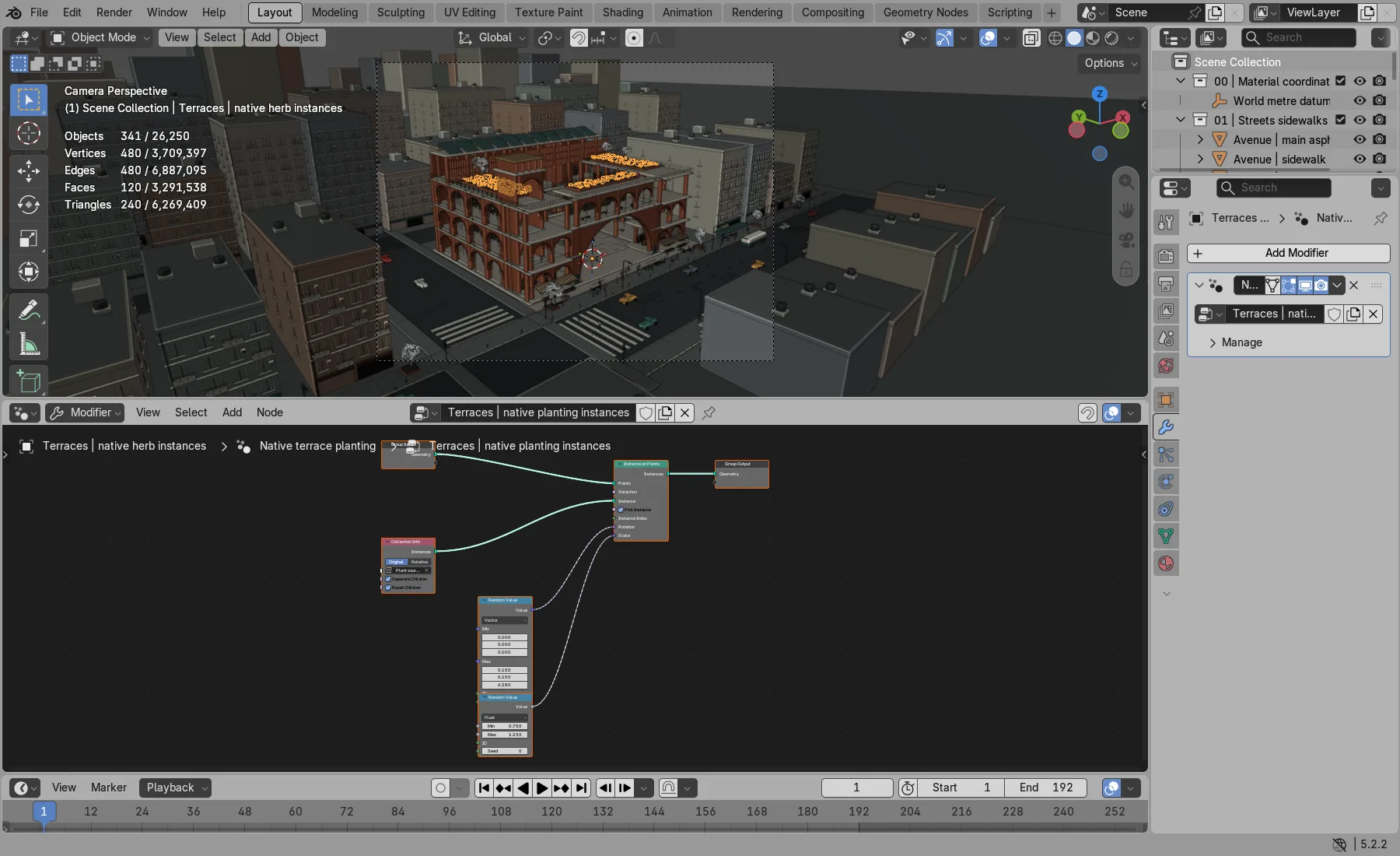Play the animation forward
This screenshot has height=856, width=1400.
542,788
